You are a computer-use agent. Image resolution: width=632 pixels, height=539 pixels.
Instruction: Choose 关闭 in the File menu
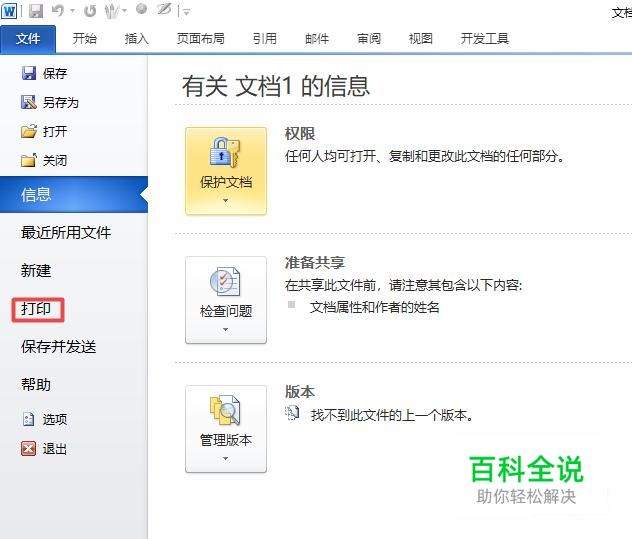[x=55, y=161]
